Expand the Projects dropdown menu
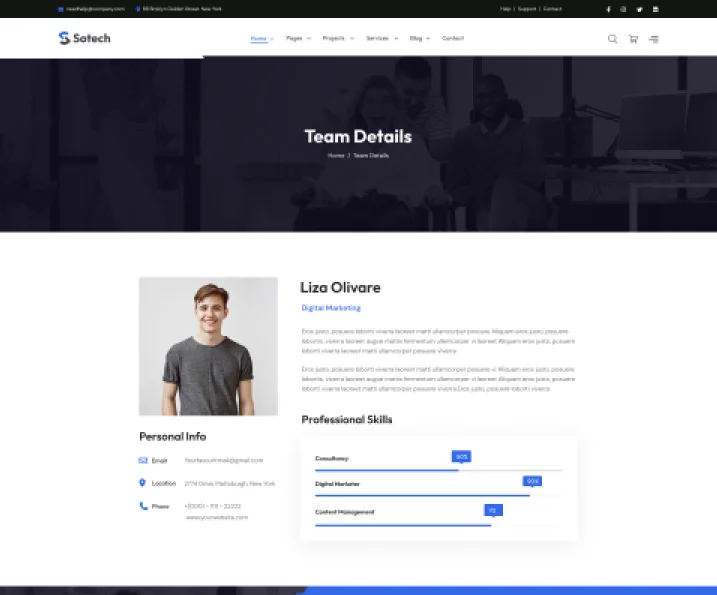The width and height of the screenshot is (717, 595). pos(336,38)
